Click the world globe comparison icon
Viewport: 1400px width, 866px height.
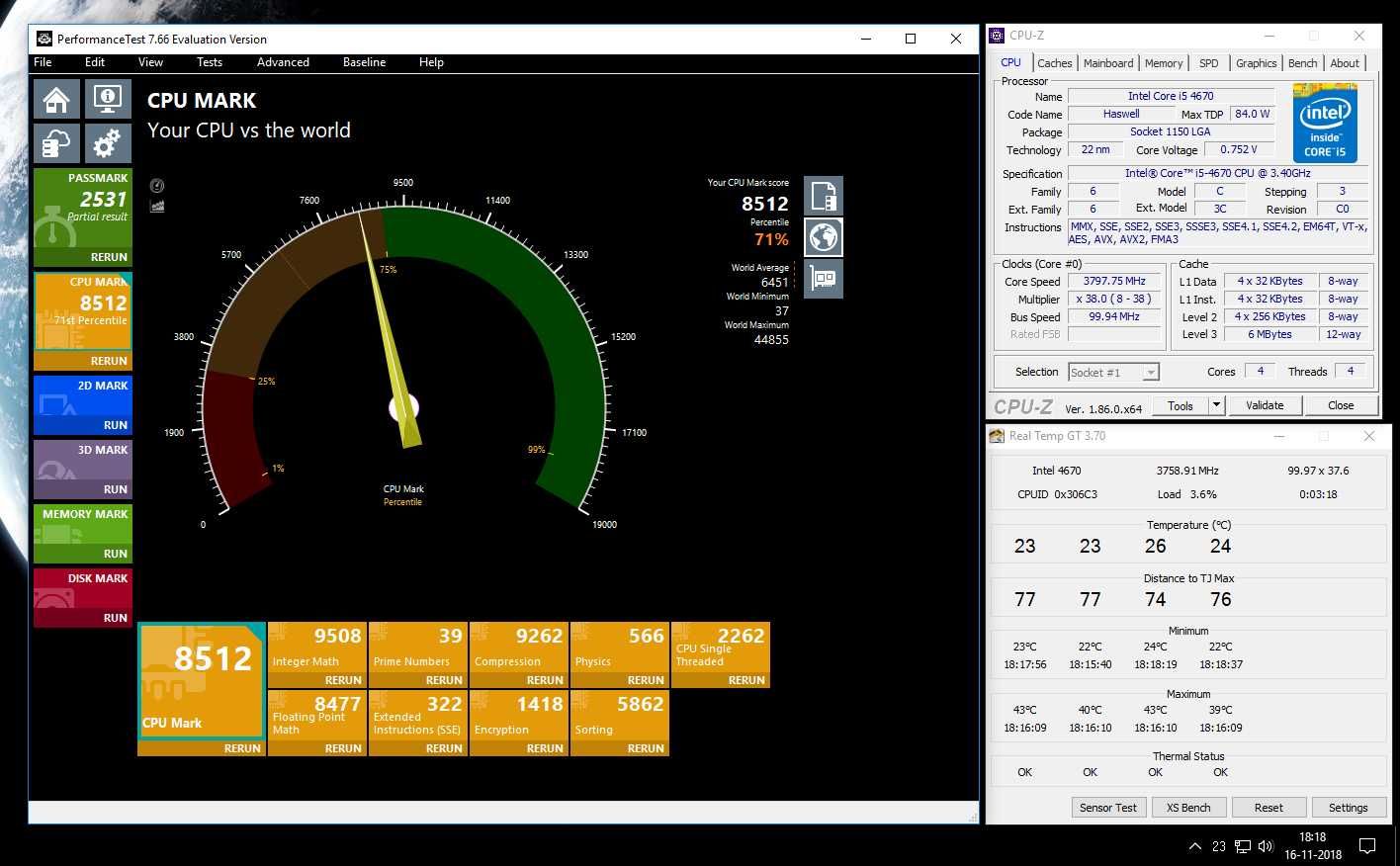[824, 237]
